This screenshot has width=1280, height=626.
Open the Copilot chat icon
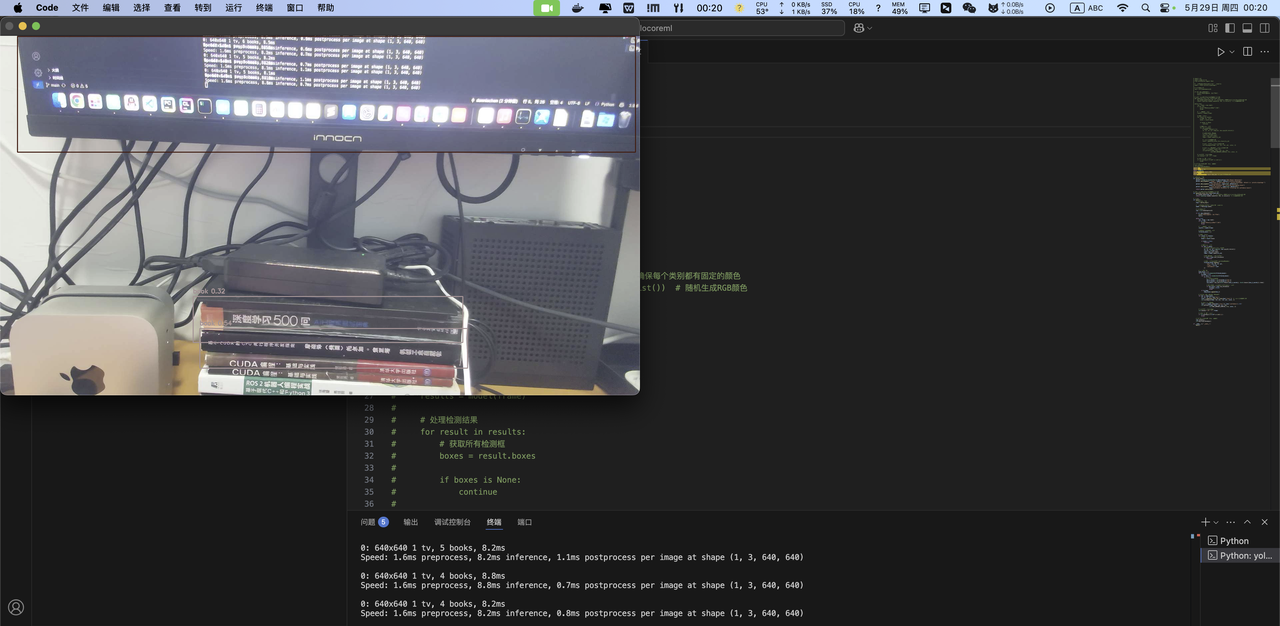pos(859,28)
